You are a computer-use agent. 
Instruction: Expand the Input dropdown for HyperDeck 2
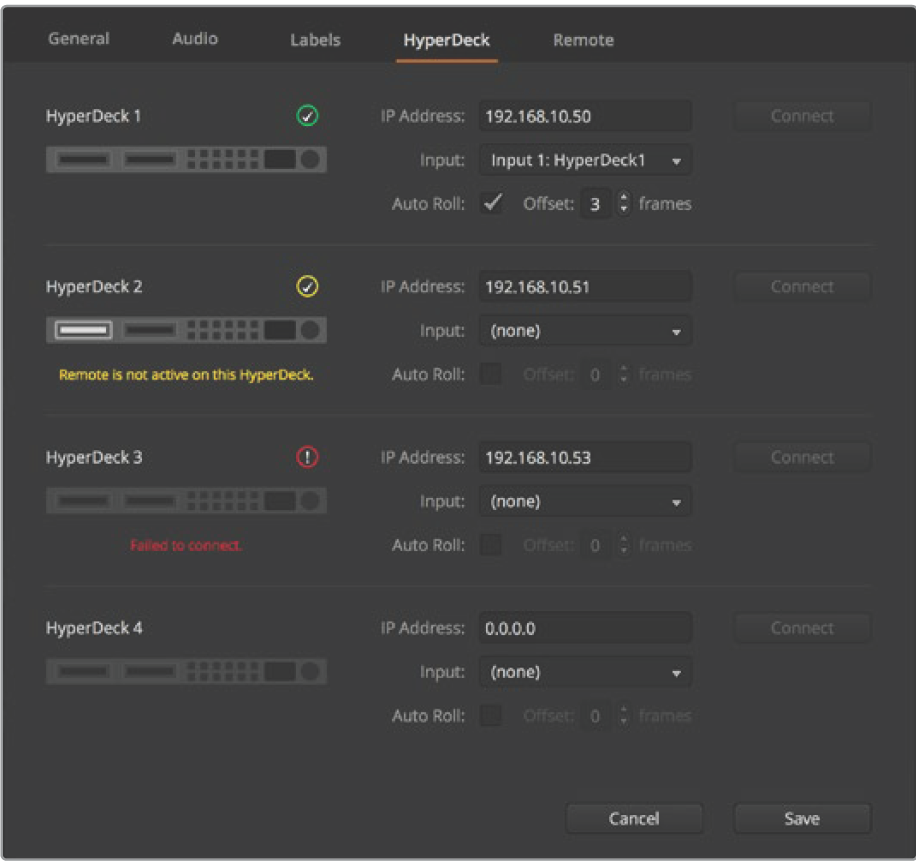click(x=585, y=331)
